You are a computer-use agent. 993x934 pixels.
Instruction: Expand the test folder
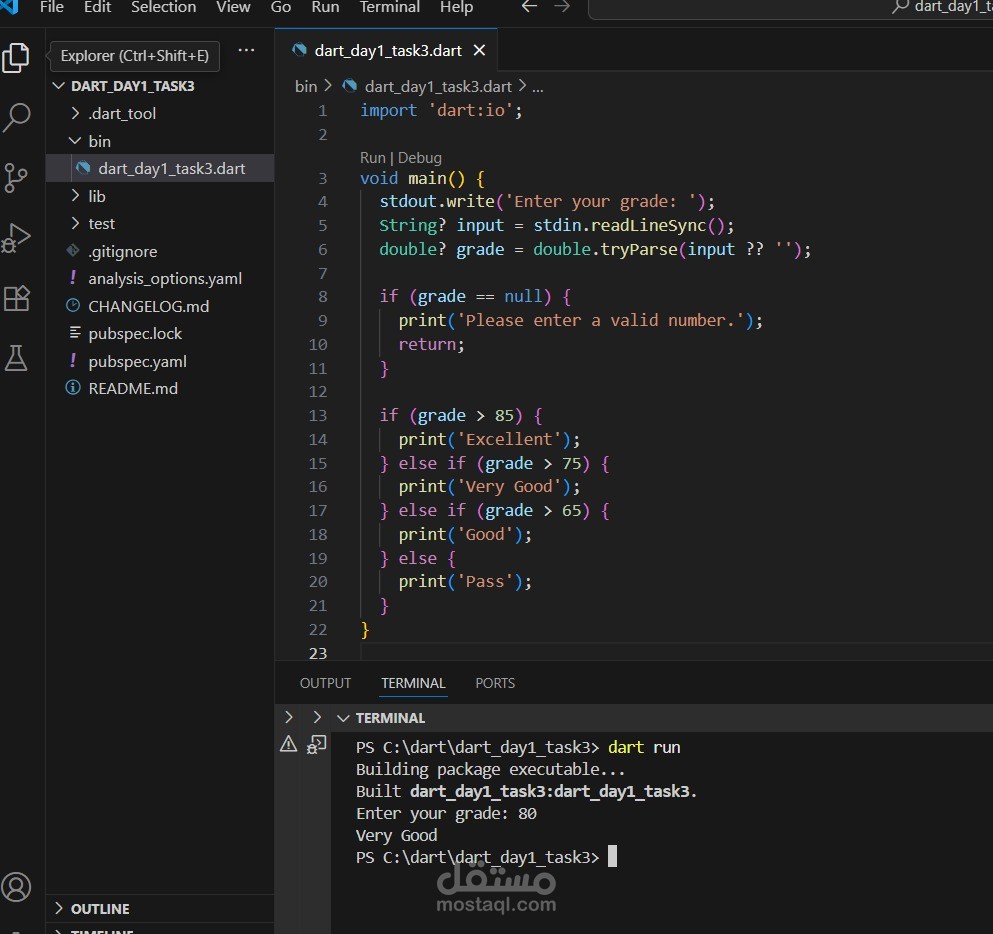tap(75, 223)
